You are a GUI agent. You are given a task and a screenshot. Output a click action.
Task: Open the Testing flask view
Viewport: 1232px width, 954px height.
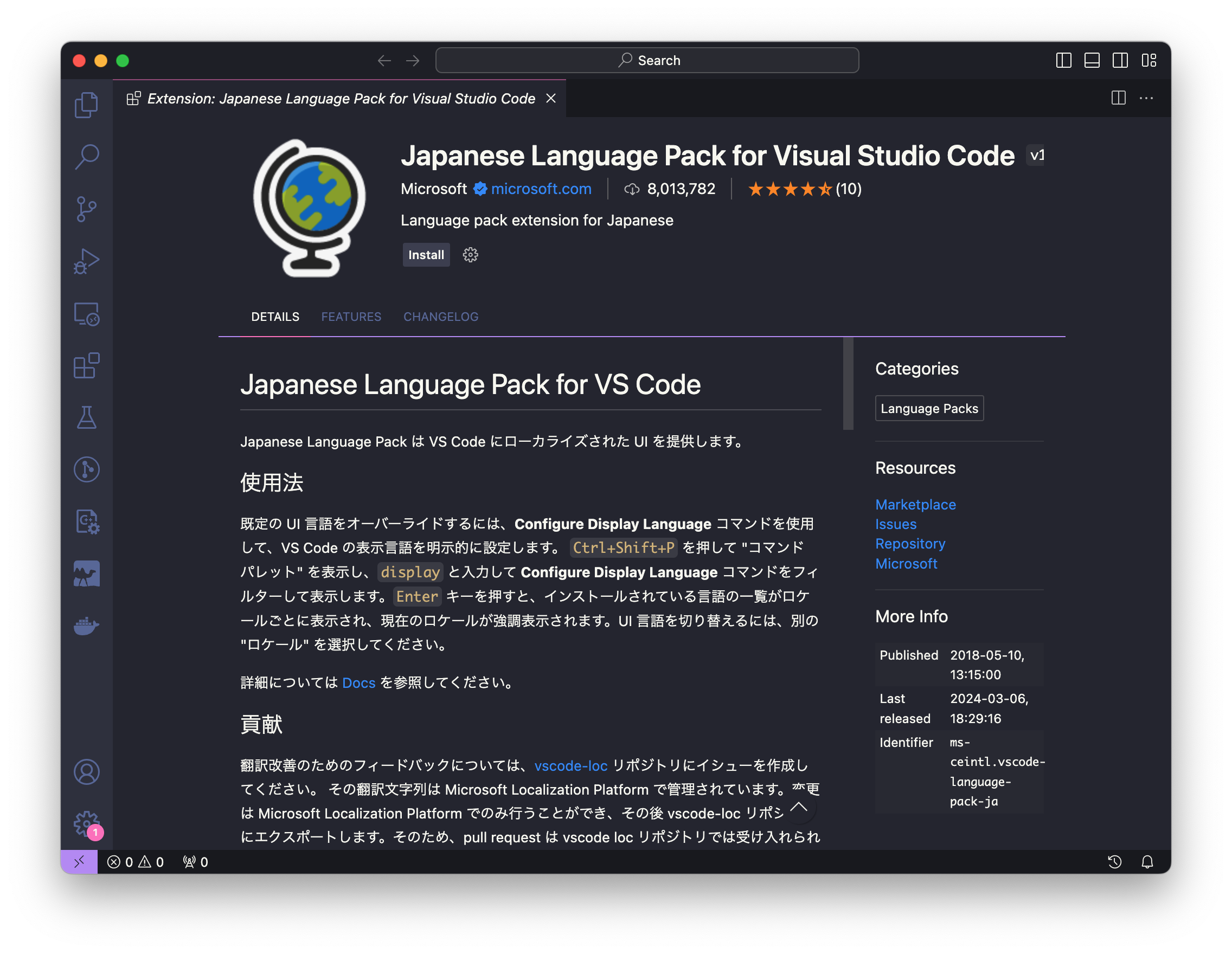click(86, 418)
